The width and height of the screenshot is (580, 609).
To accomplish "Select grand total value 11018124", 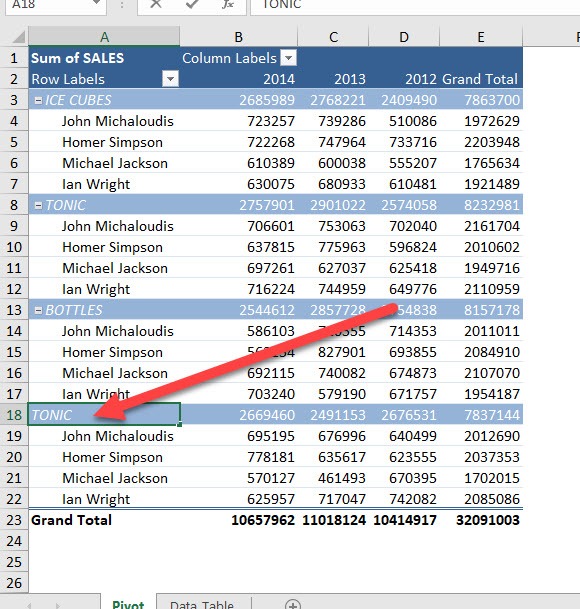I will point(333,520).
